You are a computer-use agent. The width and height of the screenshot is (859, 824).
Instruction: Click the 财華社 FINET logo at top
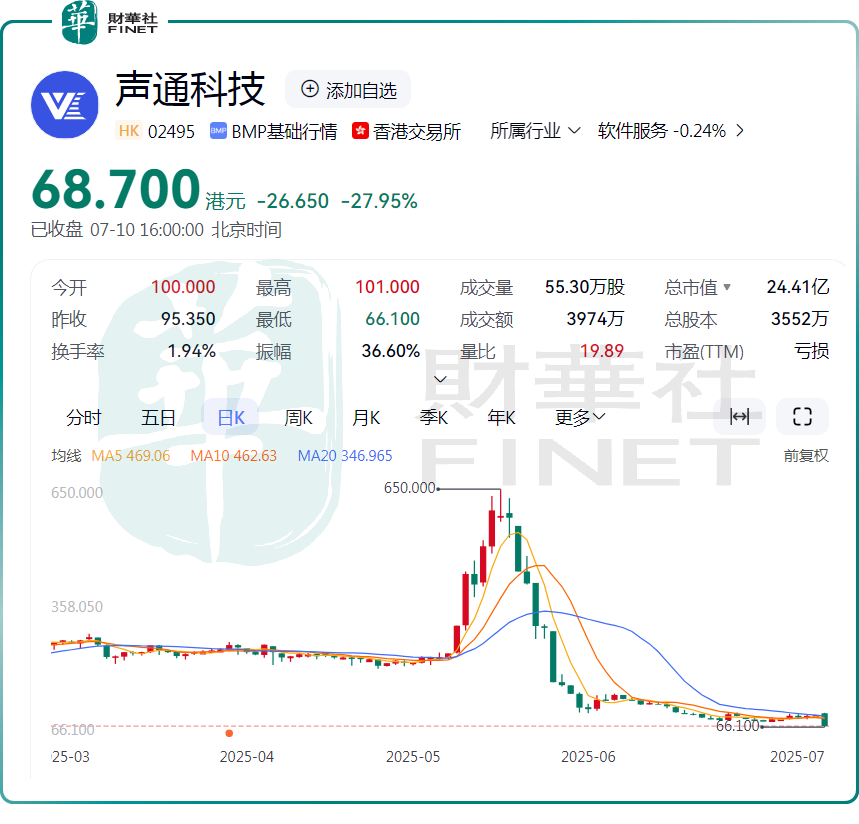tap(110, 22)
